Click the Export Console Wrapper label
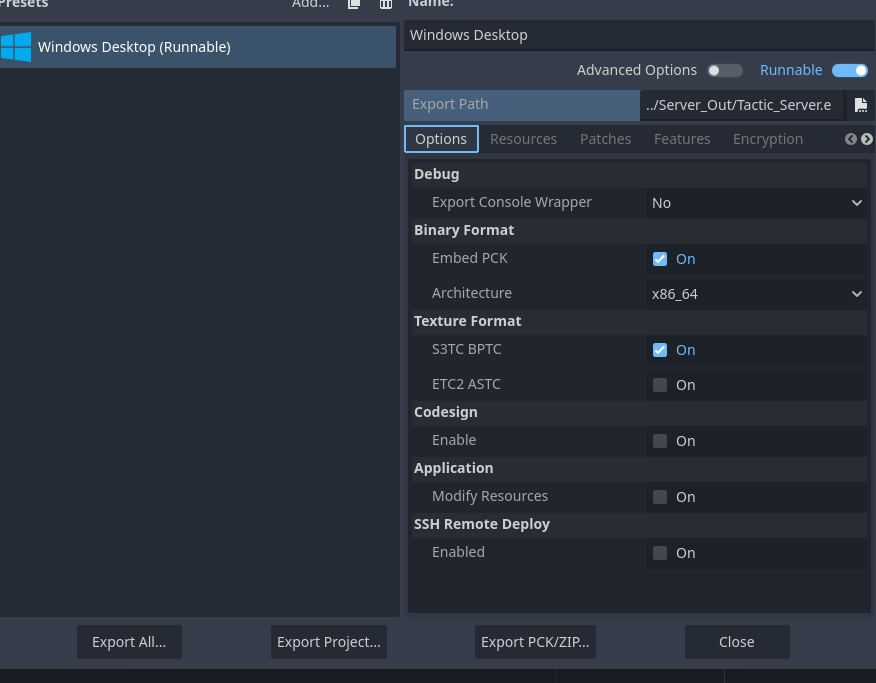 coord(511,202)
